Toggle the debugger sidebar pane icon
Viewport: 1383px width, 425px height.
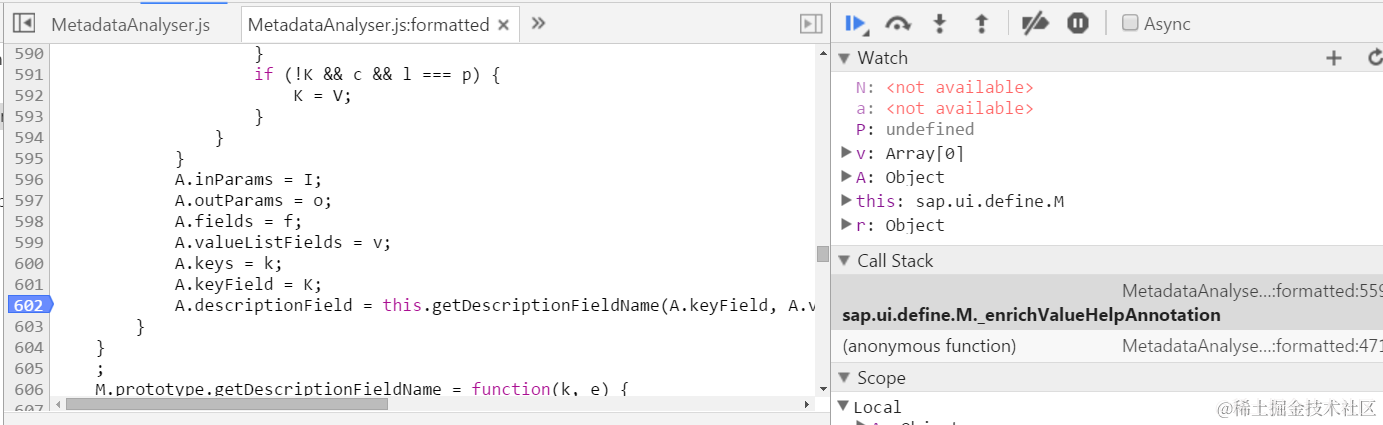click(x=811, y=23)
